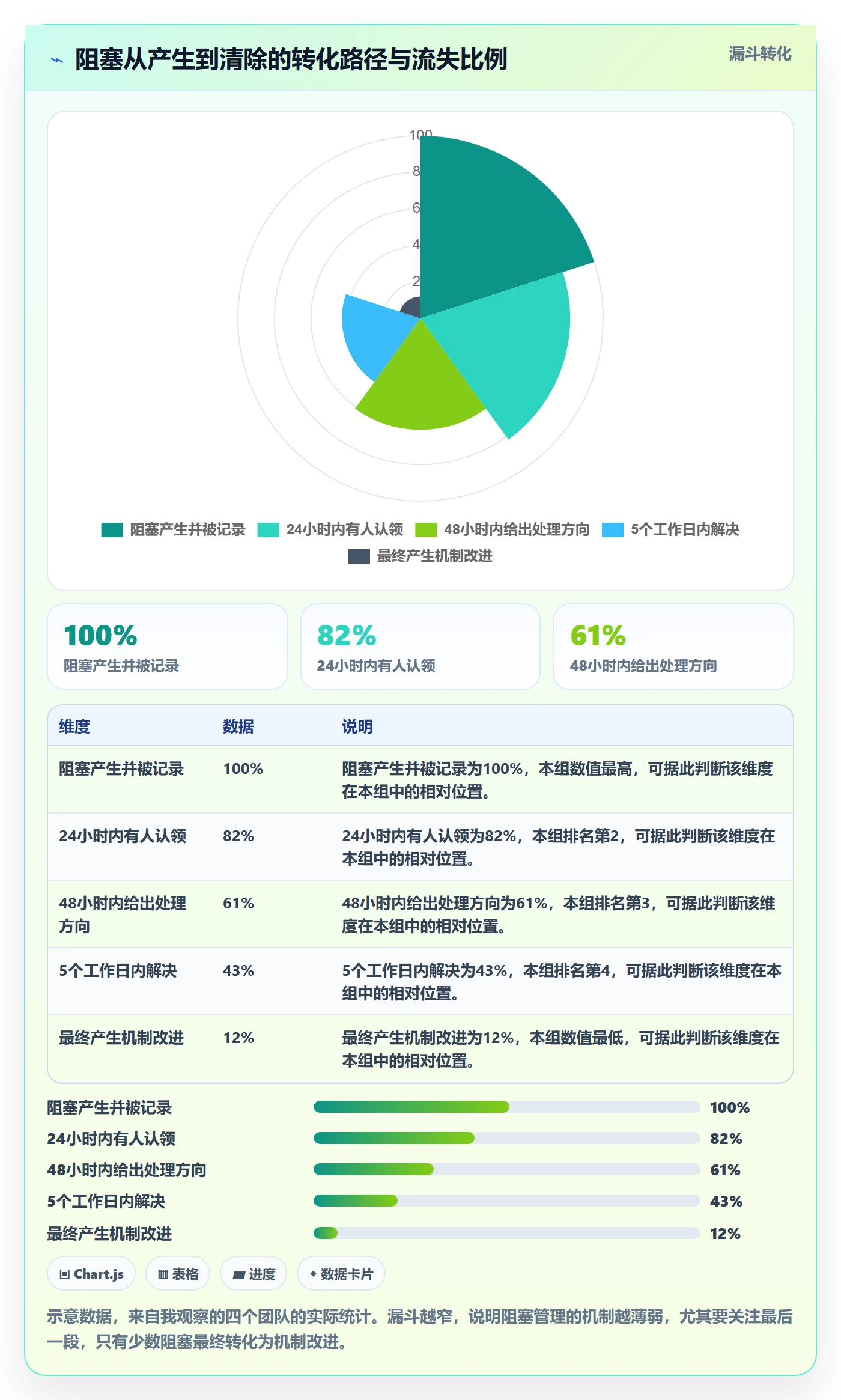Click table row name 48小时内给出处理方向
The width and height of the screenshot is (841, 1400).
click(123, 915)
